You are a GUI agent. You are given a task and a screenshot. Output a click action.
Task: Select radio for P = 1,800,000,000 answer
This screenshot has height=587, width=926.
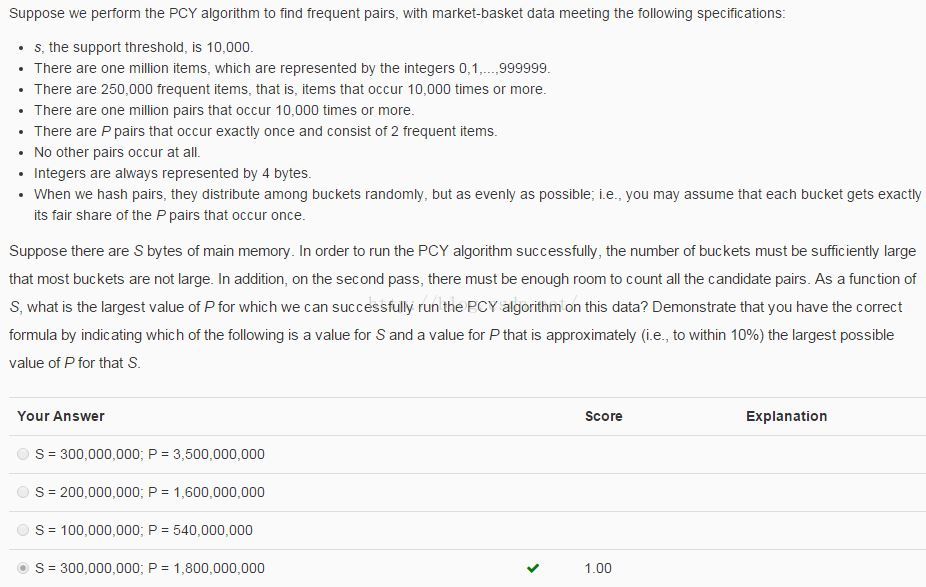(x=23, y=568)
